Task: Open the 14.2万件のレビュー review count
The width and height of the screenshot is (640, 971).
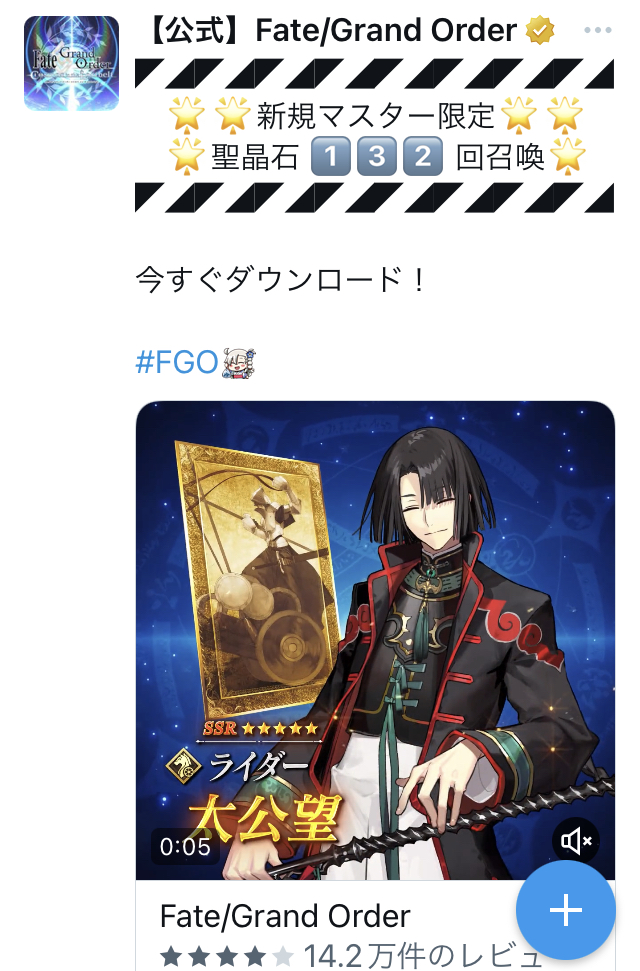Action: pyautogui.click(x=423, y=956)
